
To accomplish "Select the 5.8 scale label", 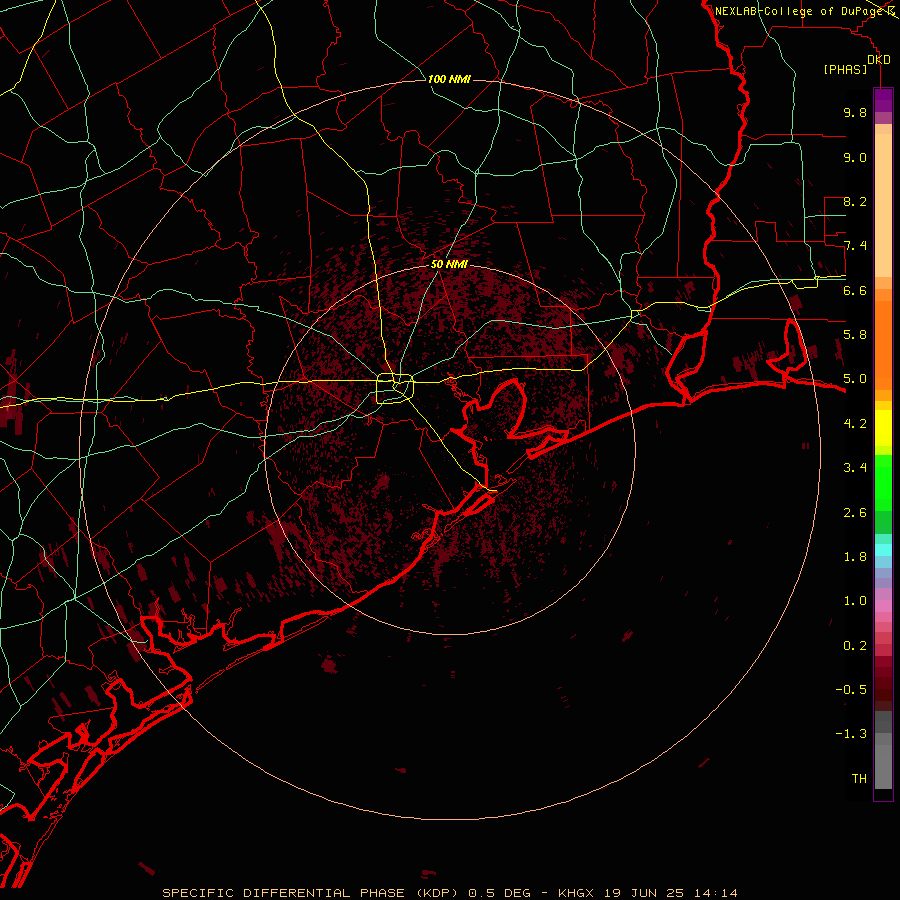I will click(x=855, y=335).
